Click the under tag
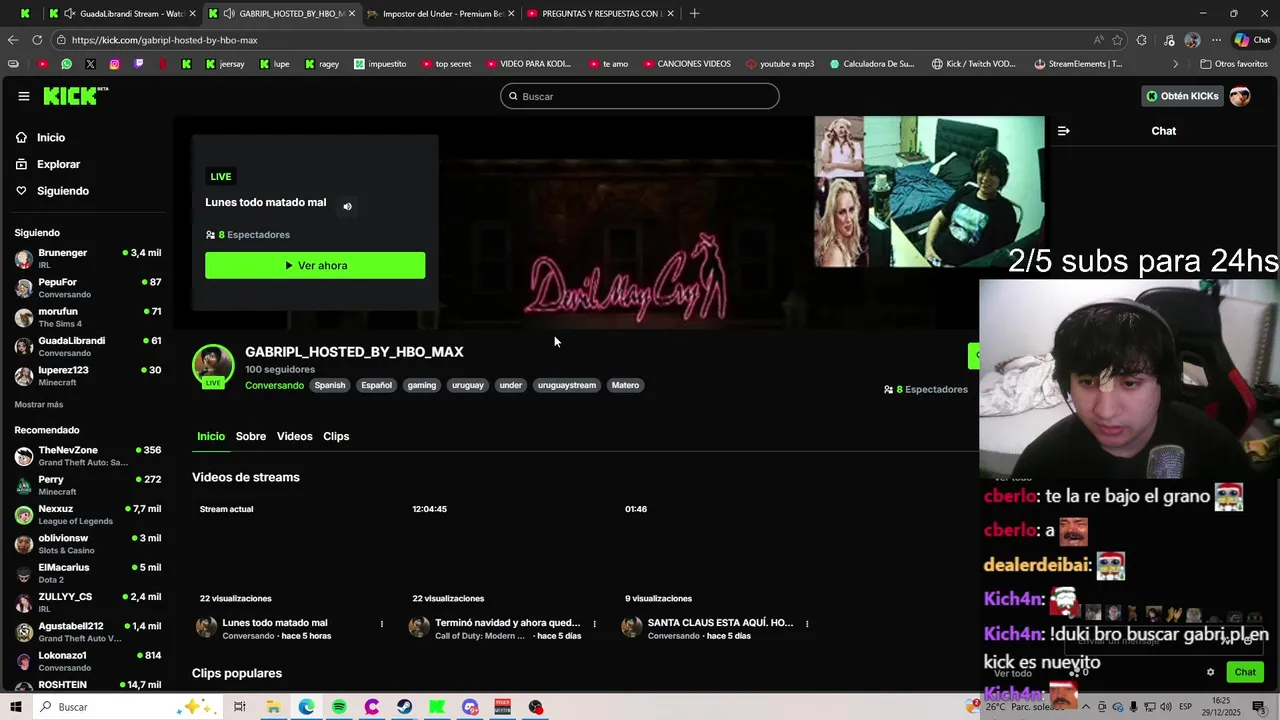Screen dimensions: 1280x720 510,385
